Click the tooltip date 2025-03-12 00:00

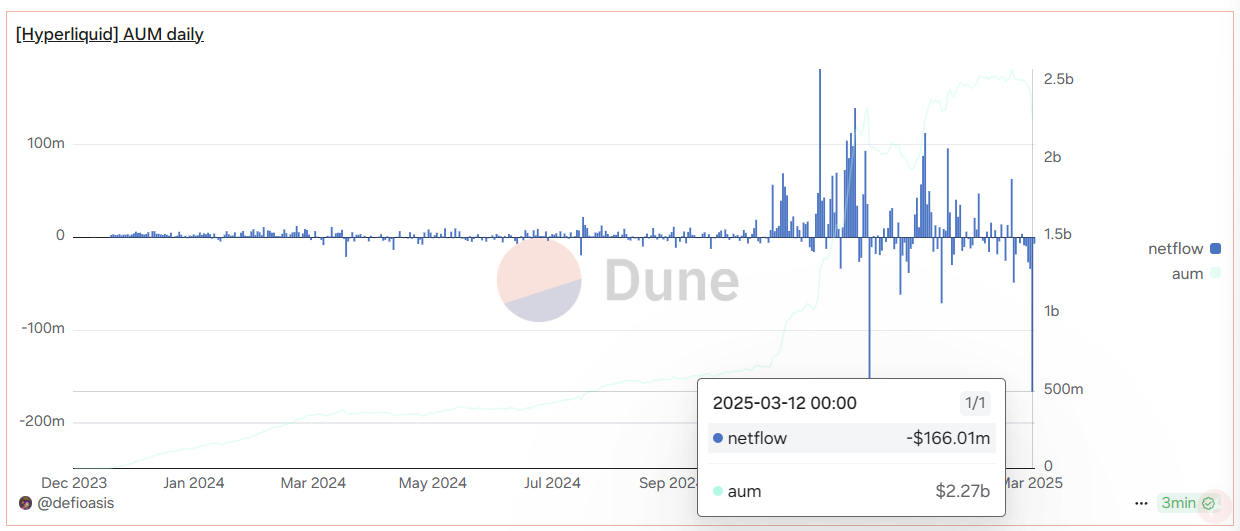click(x=784, y=404)
